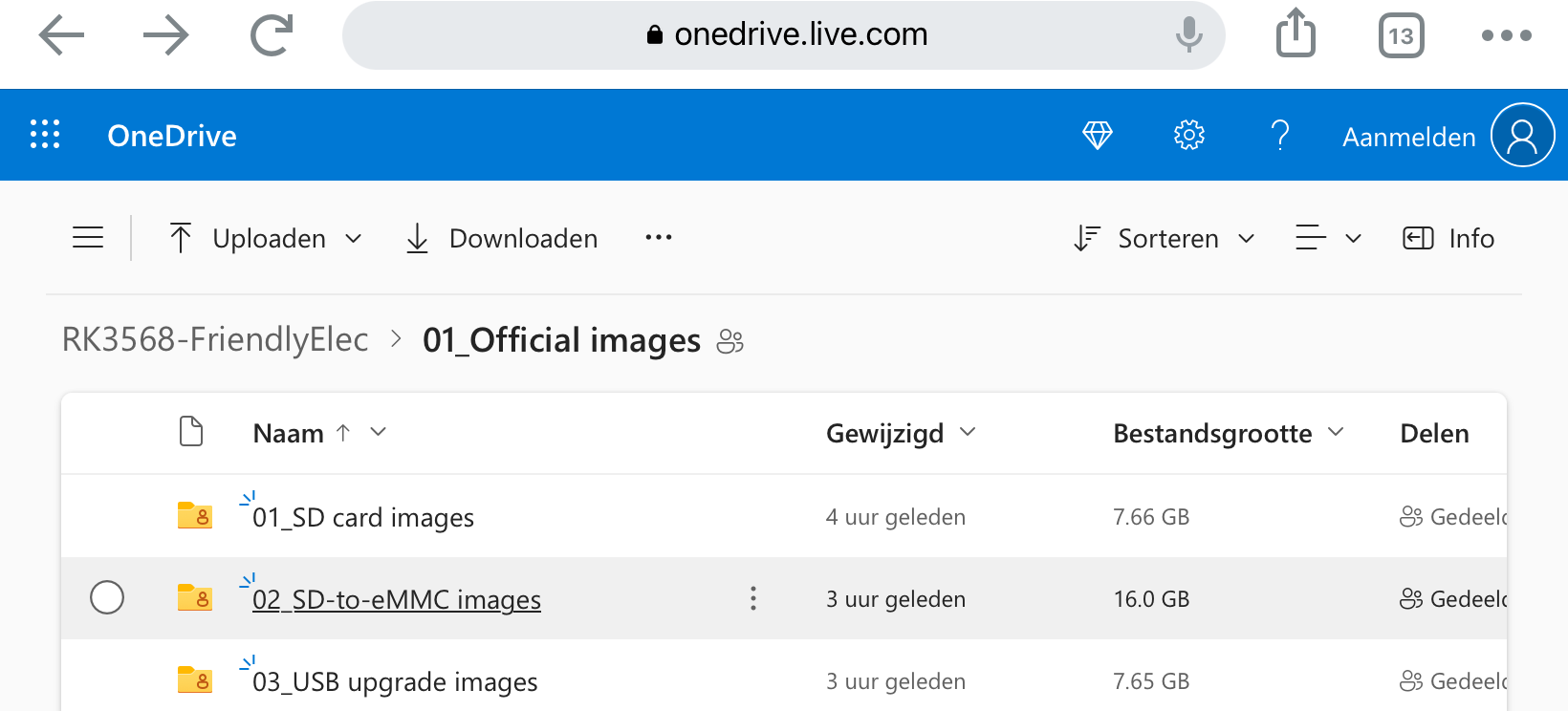Click the Downloaden button
This screenshot has height=711, width=1568.
pos(503,238)
